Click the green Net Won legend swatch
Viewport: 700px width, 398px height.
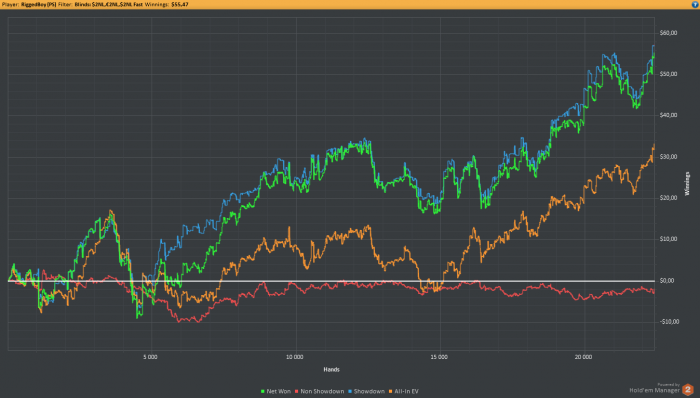(x=262, y=391)
